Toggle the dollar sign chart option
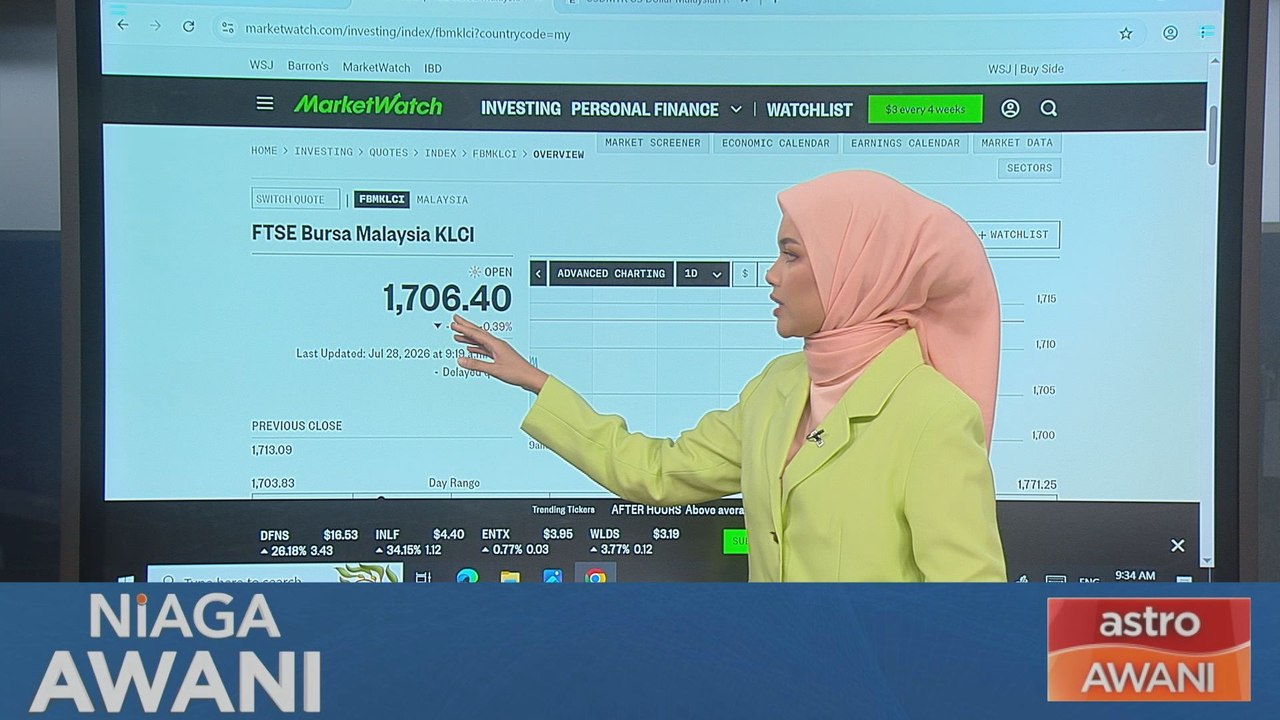Viewport: 1280px width, 720px height. pos(744,273)
